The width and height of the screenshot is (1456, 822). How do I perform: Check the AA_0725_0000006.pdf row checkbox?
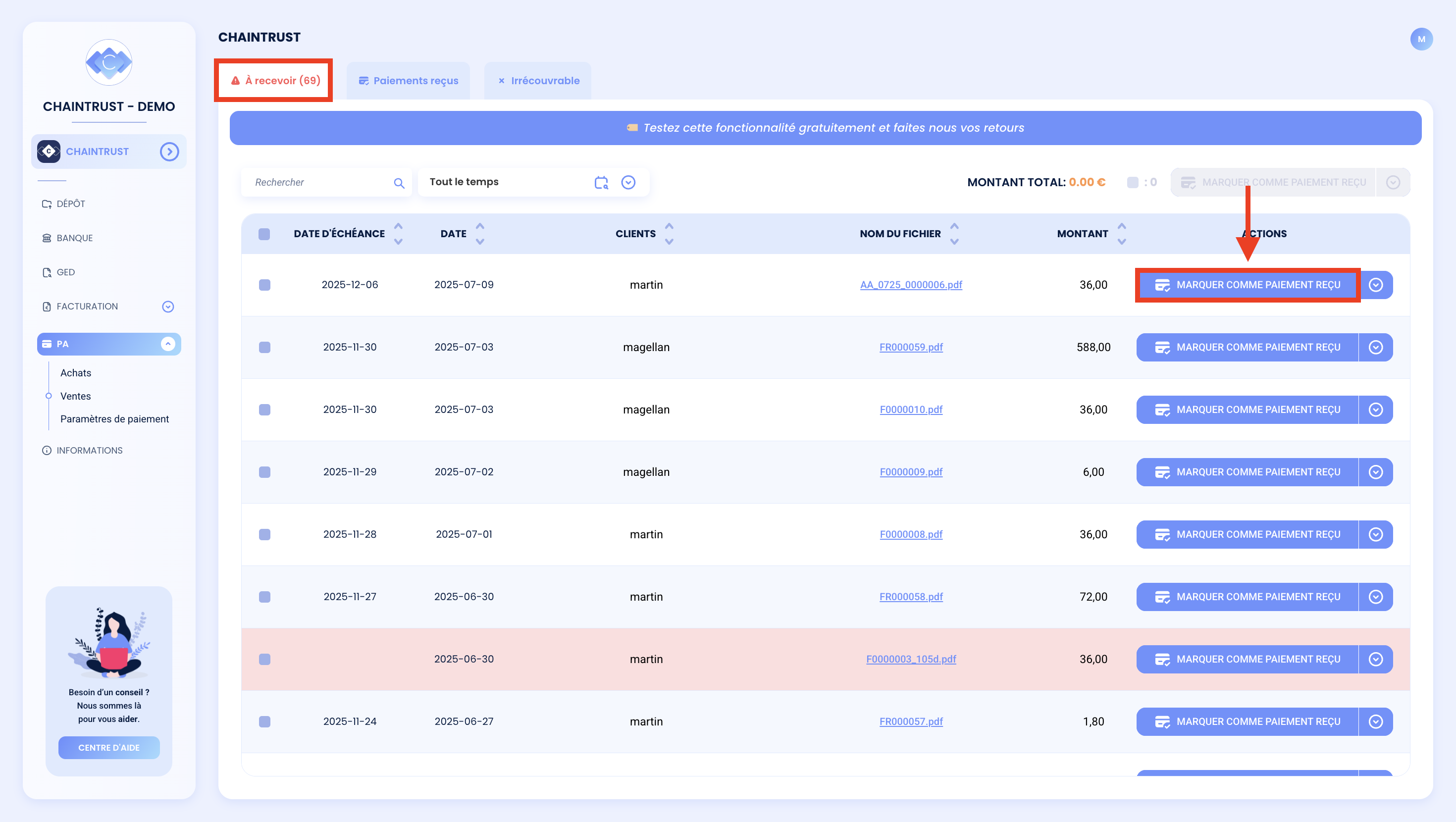264,284
